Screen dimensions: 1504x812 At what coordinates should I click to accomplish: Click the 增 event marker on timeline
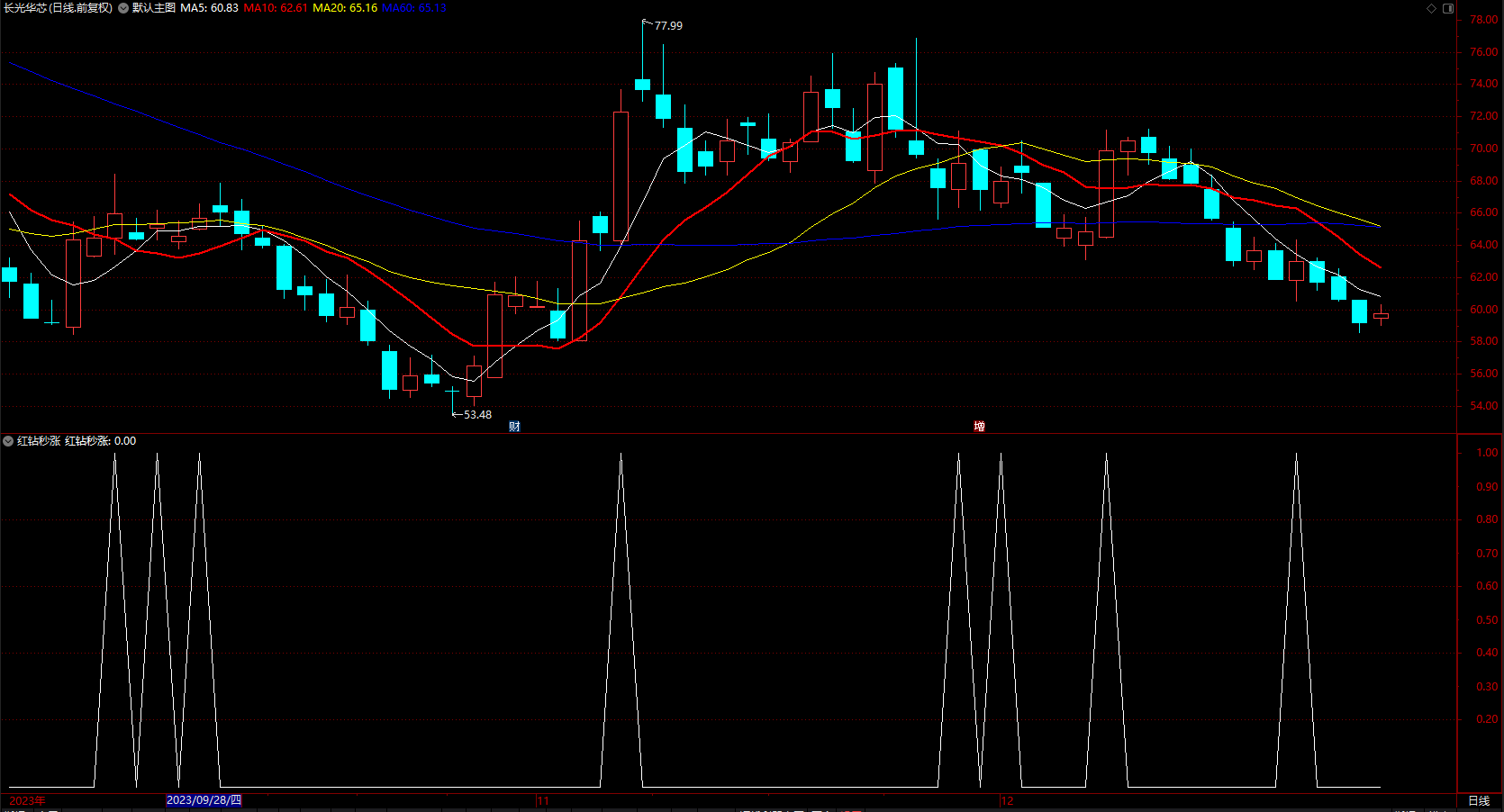coord(979,427)
